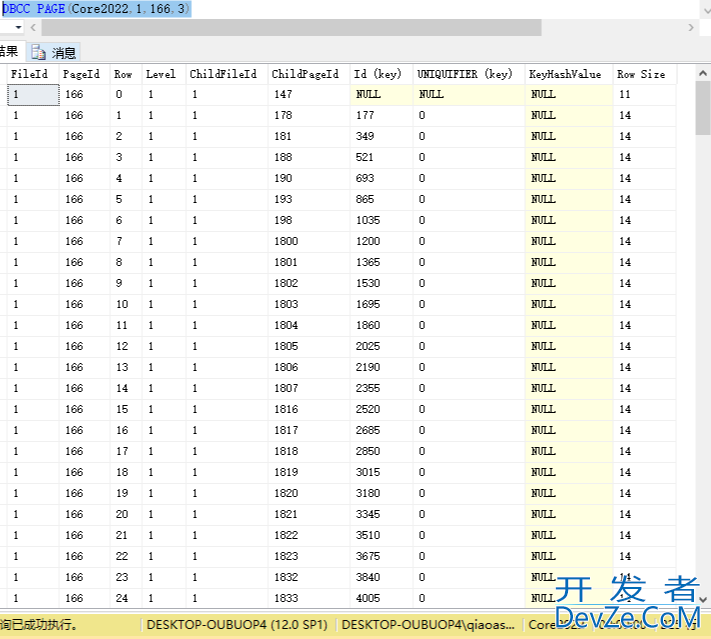Click Id cell 1365

pos(381,262)
